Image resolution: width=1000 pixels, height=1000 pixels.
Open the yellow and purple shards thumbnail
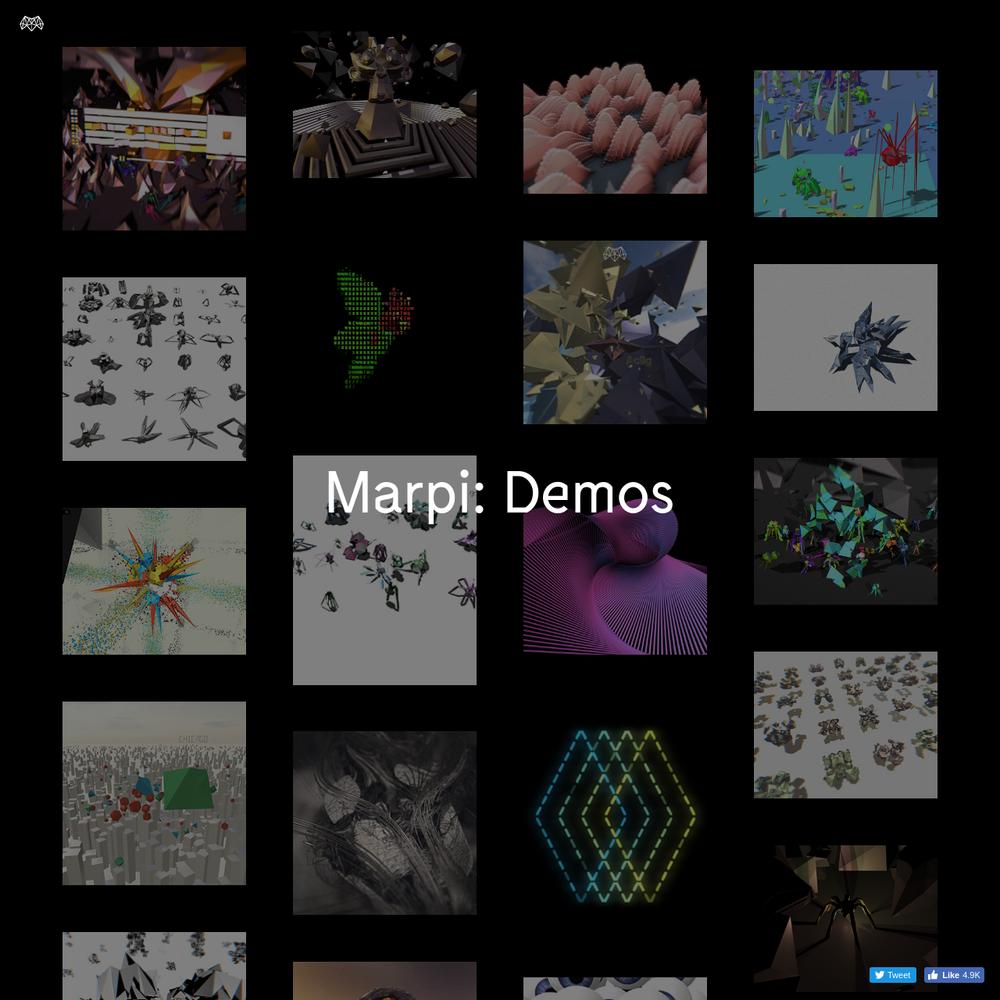pos(615,332)
